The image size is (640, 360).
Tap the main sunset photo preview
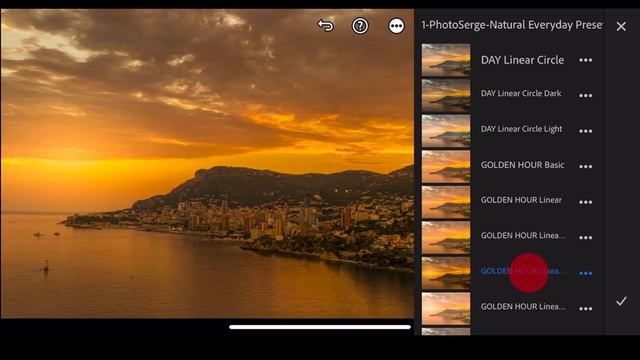tap(207, 163)
